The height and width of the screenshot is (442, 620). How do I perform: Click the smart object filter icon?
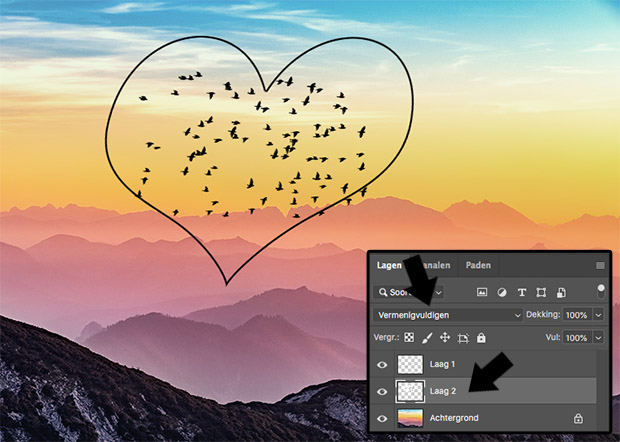click(x=561, y=292)
